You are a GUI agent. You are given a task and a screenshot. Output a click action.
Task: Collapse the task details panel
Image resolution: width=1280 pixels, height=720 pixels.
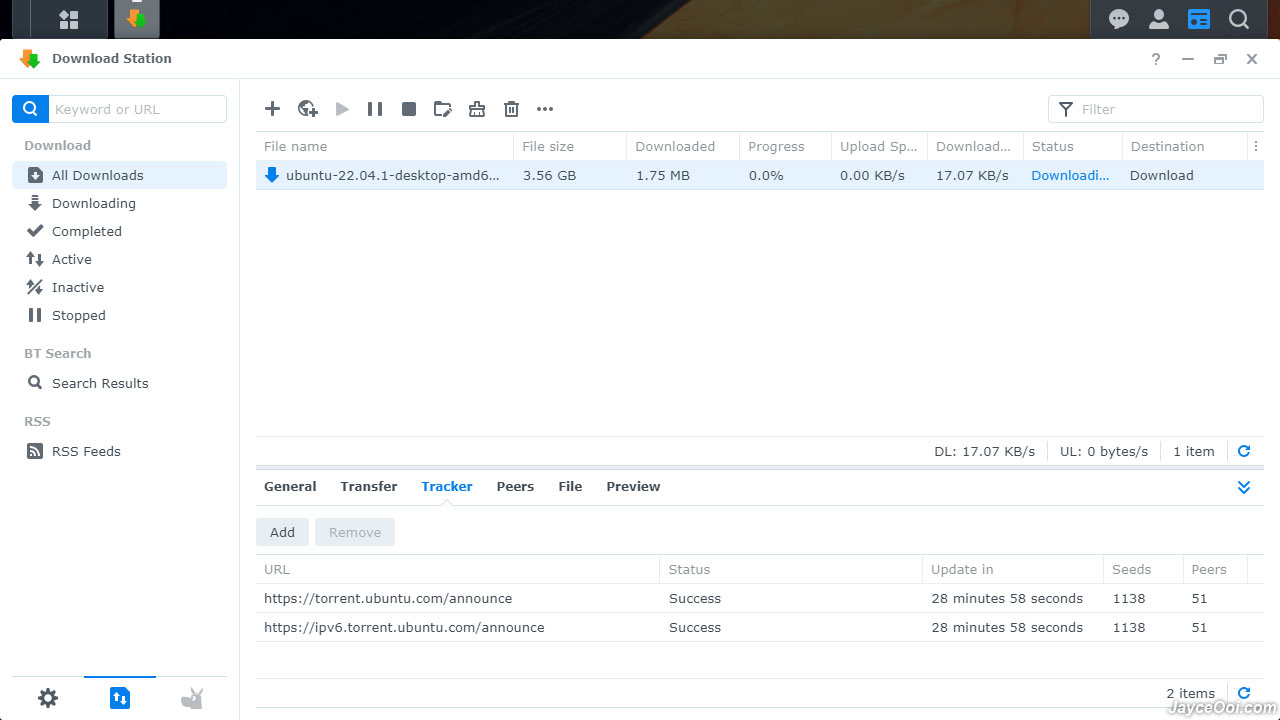coord(1244,487)
